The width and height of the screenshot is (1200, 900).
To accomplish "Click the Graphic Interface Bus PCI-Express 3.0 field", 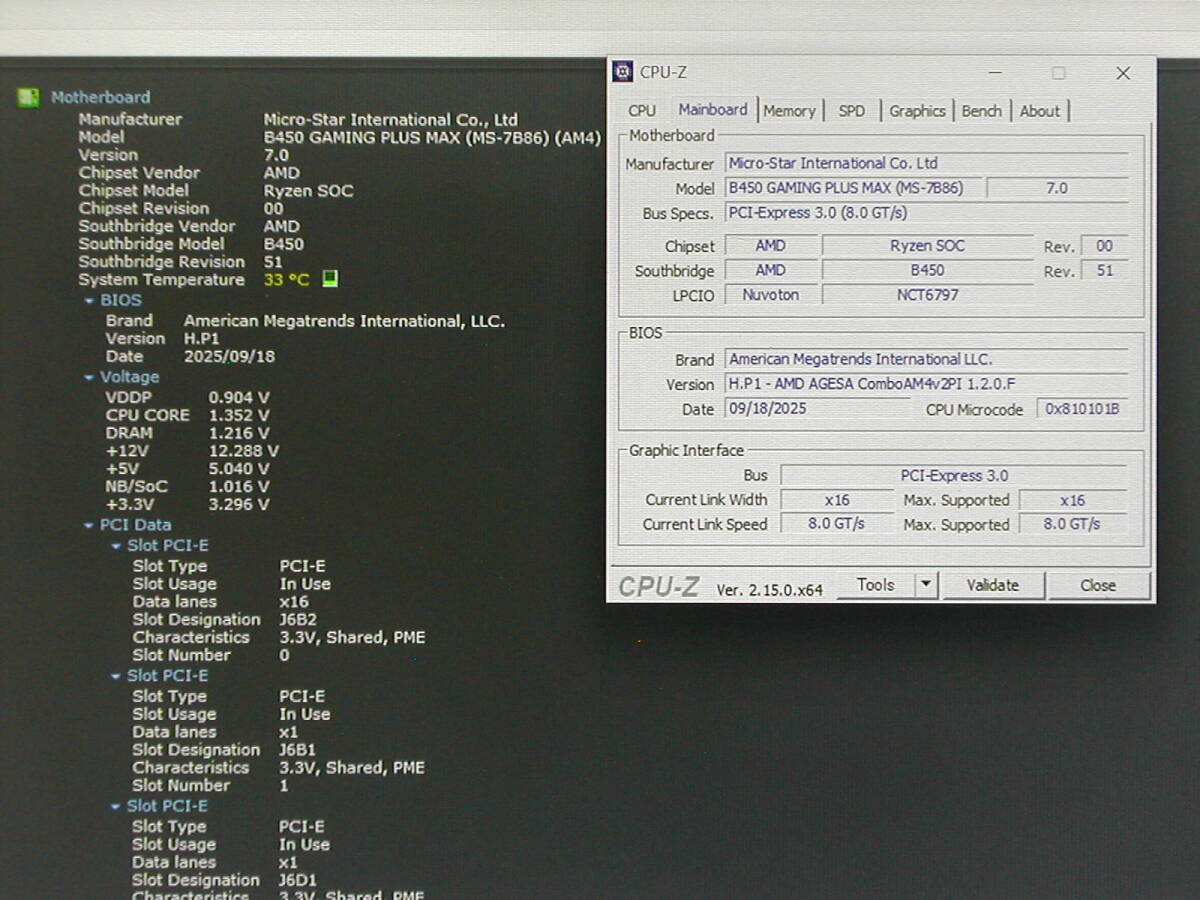I will (x=954, y=476).
